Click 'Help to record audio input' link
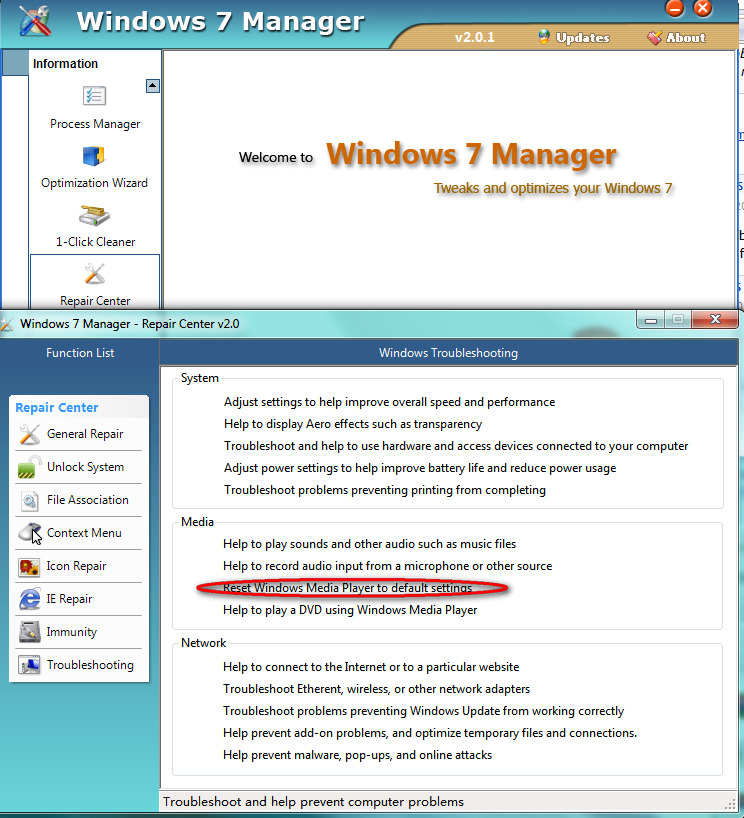744x818 pixels. click(387, 566)
